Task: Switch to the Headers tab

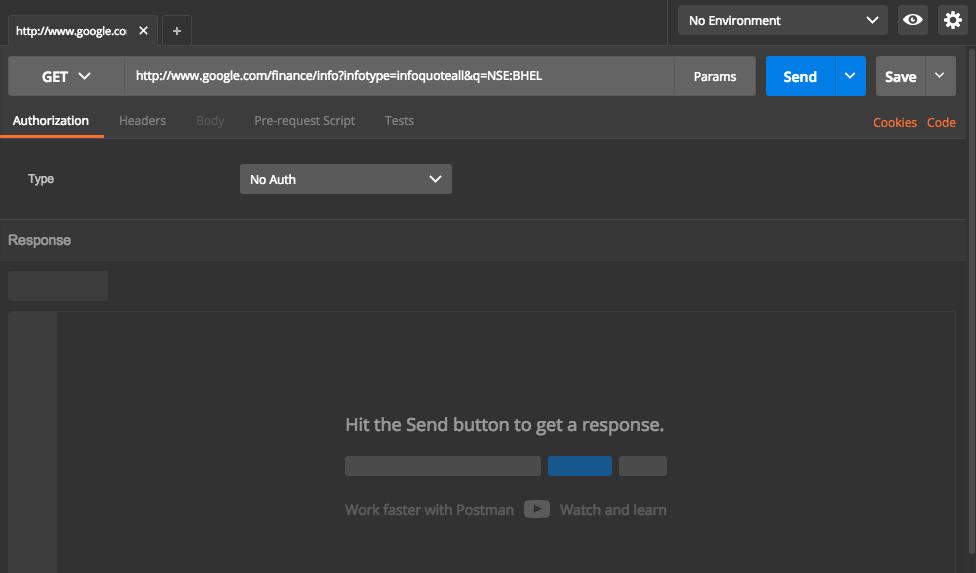Action: 143,121
